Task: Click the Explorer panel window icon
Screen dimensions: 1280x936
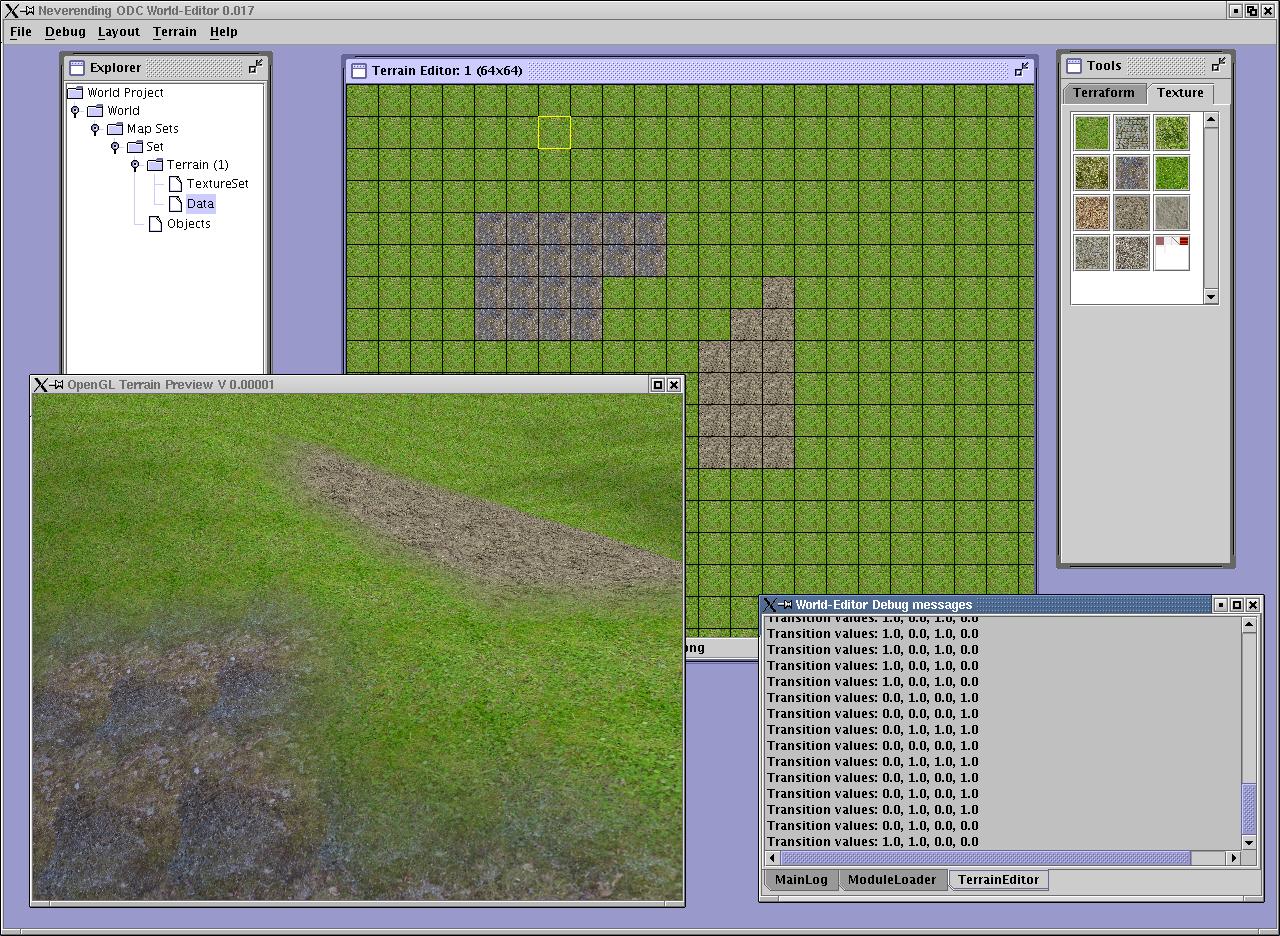Action: pyautogui.click(x=77, y=68)
